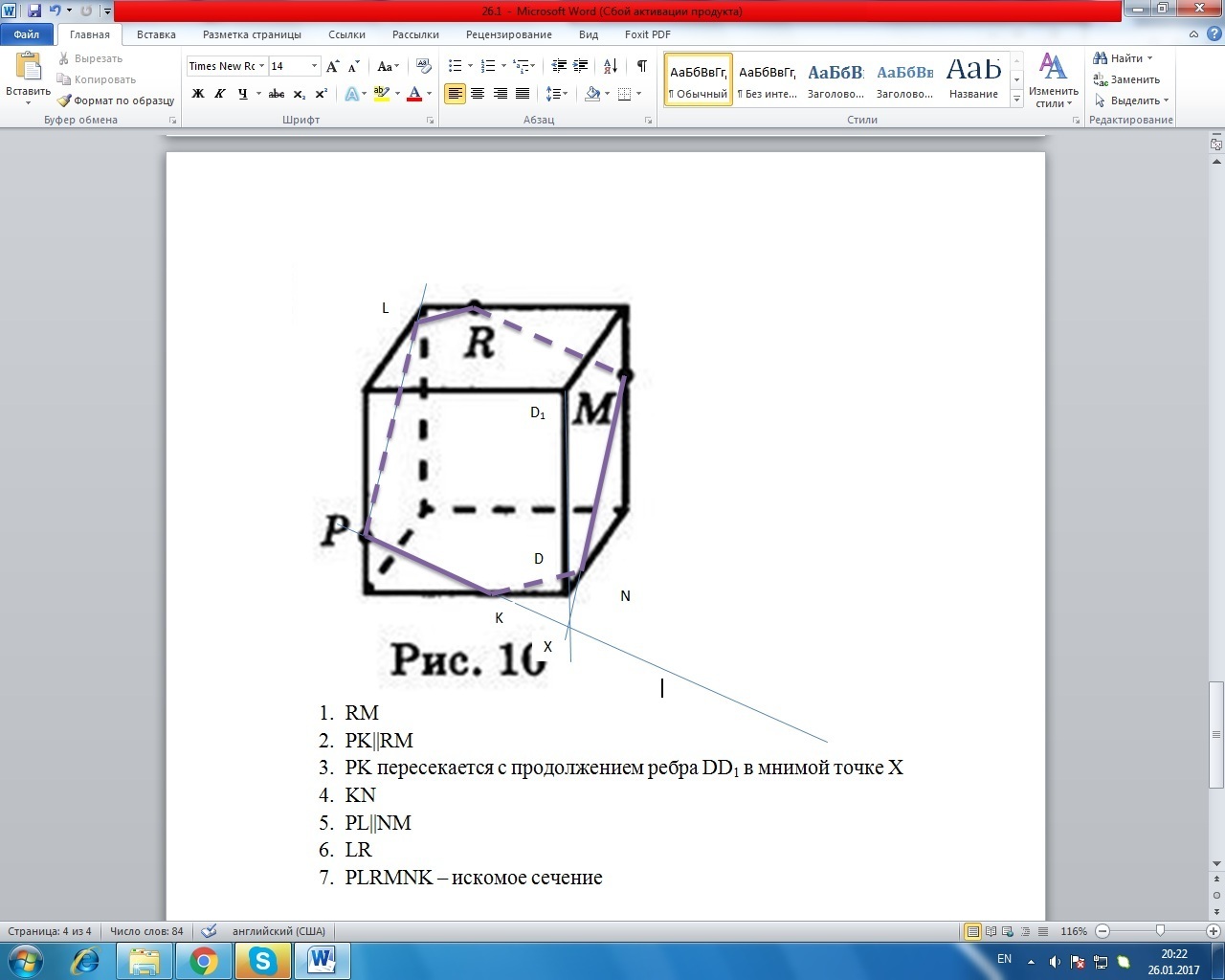
Task: Select the Заголовок 1 style in the gallery
Action: tap(835, 79)
